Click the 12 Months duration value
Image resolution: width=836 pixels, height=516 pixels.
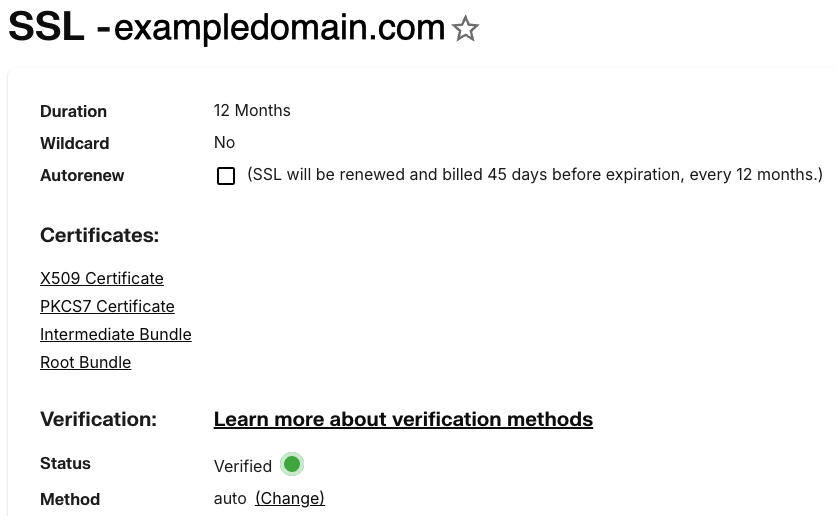pos(252,110)
